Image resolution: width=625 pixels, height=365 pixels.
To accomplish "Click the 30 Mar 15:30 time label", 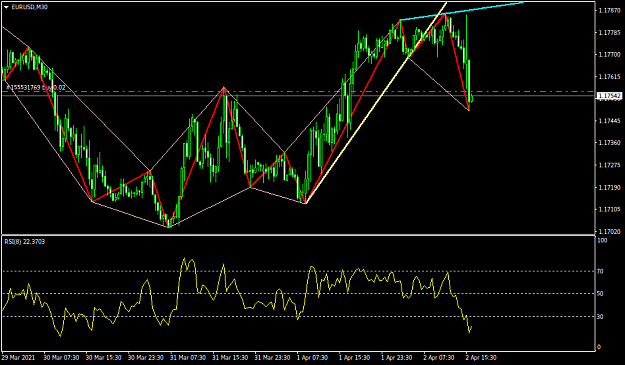I will coord(103,358).
